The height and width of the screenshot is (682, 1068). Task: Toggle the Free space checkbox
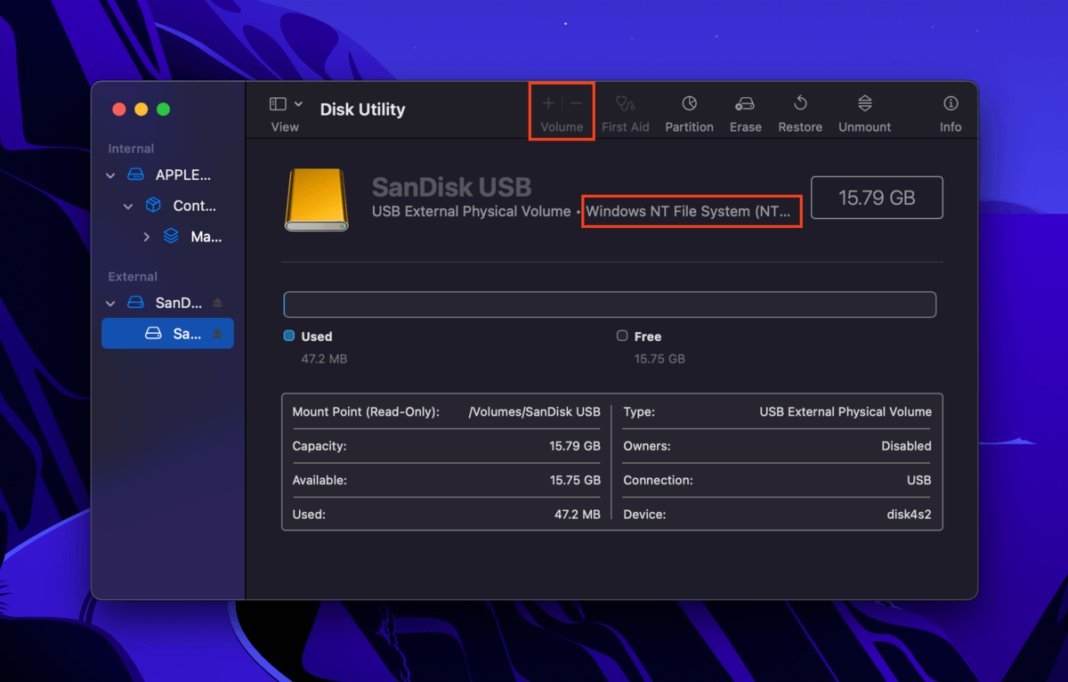(622, 336)
